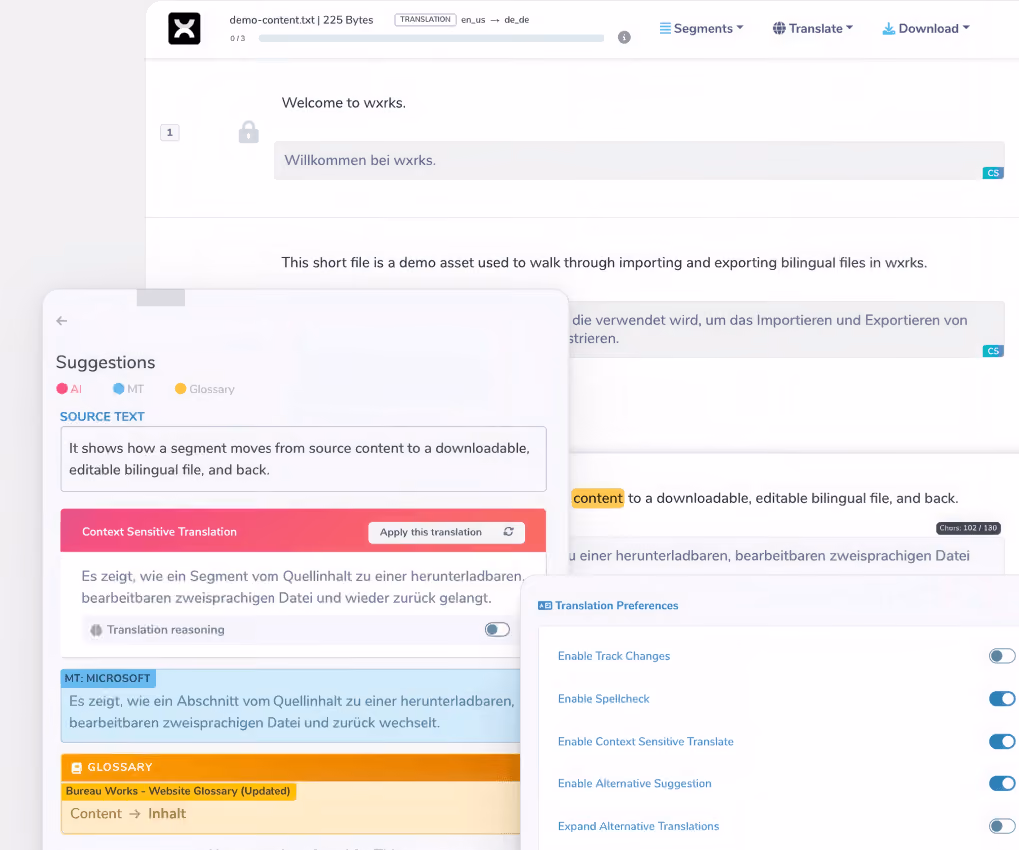The image size is (1019, 850).
Task: Click the 'demo-content.txt | 225 Bytes' file name
Action: 302,19
